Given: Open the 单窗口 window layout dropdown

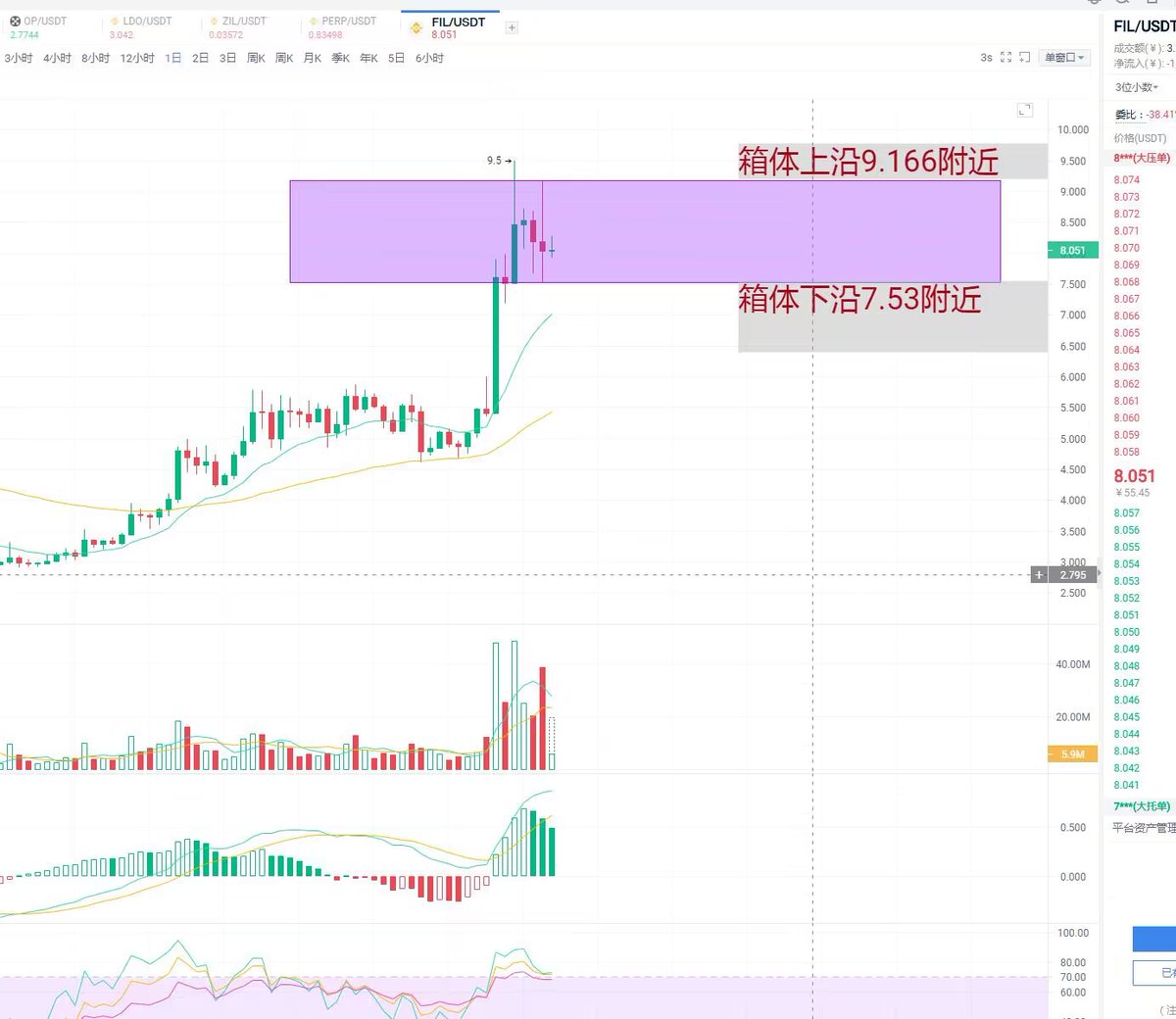Looking at the screenshot, I should pos(1064,58).
